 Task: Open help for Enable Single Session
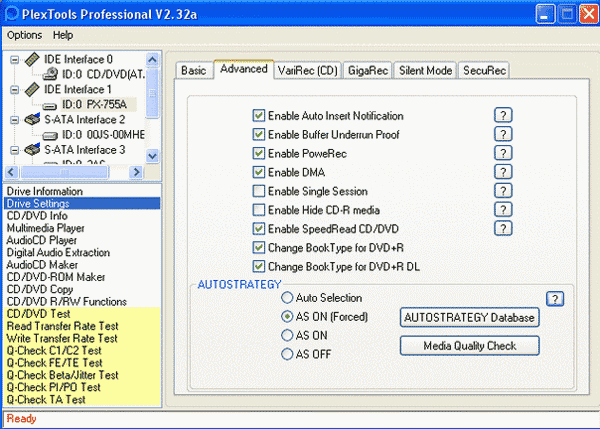click(503, 191)
